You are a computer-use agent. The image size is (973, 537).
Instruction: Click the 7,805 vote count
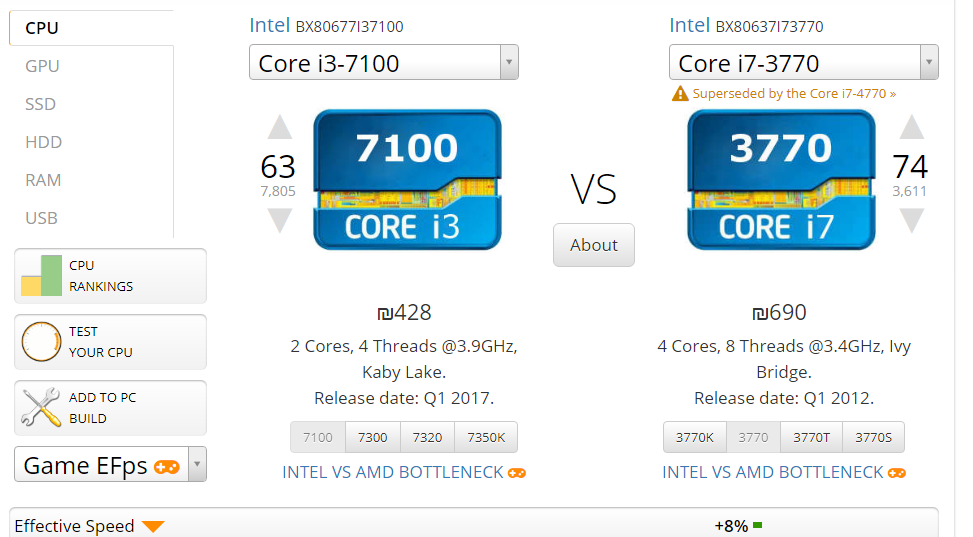(x=278, y=191)
